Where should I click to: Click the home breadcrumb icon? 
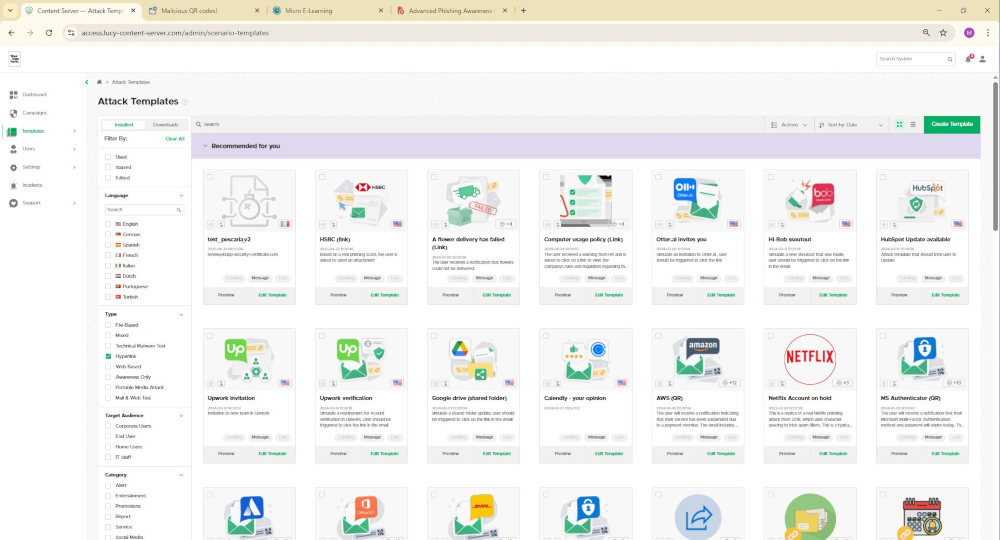pyautogui.click(x=99, y=82)
